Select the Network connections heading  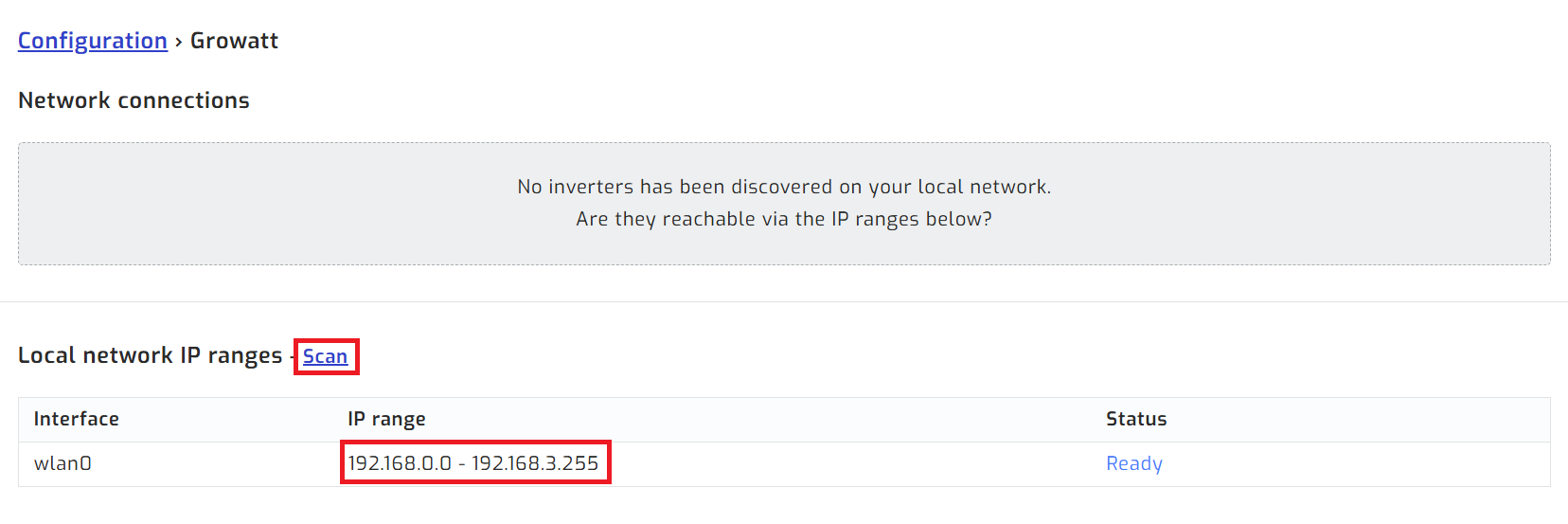point(134,100)
